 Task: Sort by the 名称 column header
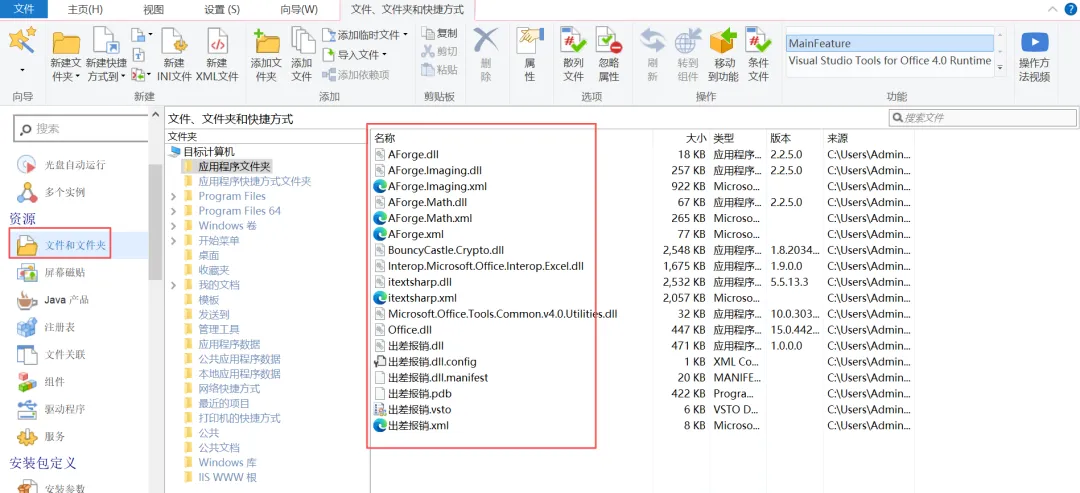(x=384, y=138)
